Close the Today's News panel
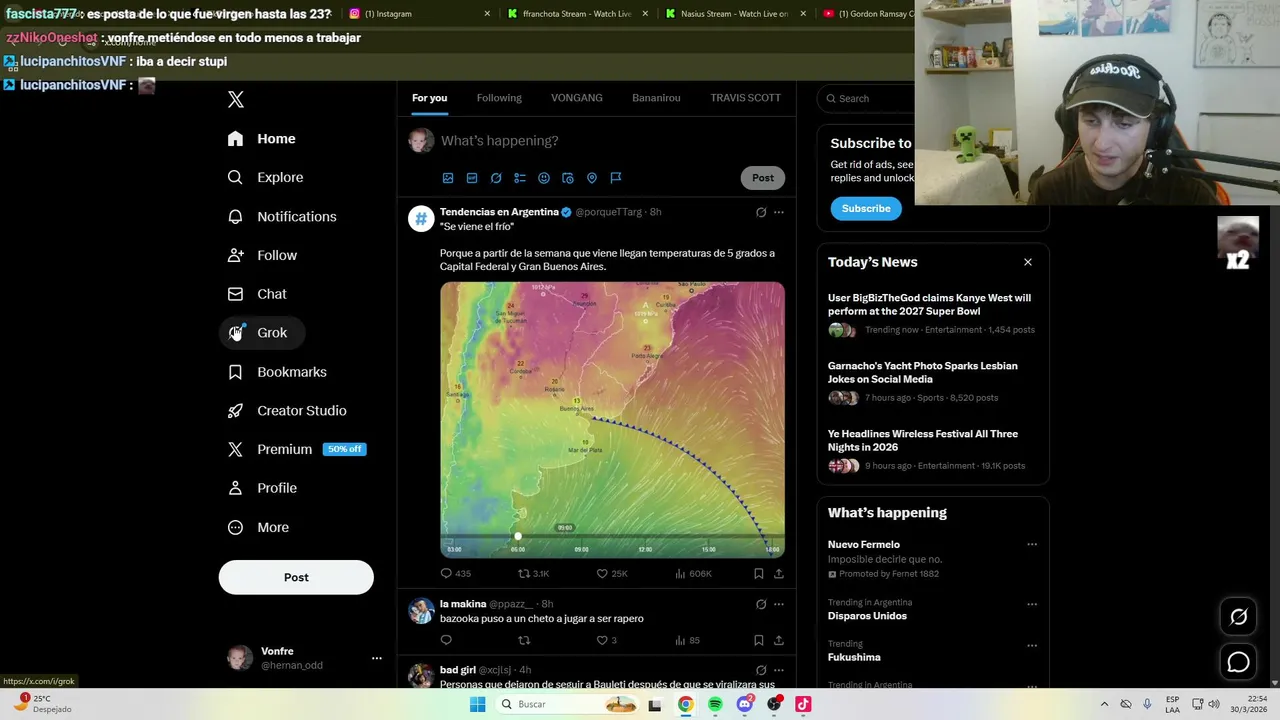The image size is (1280, 720). [1028, 262]
